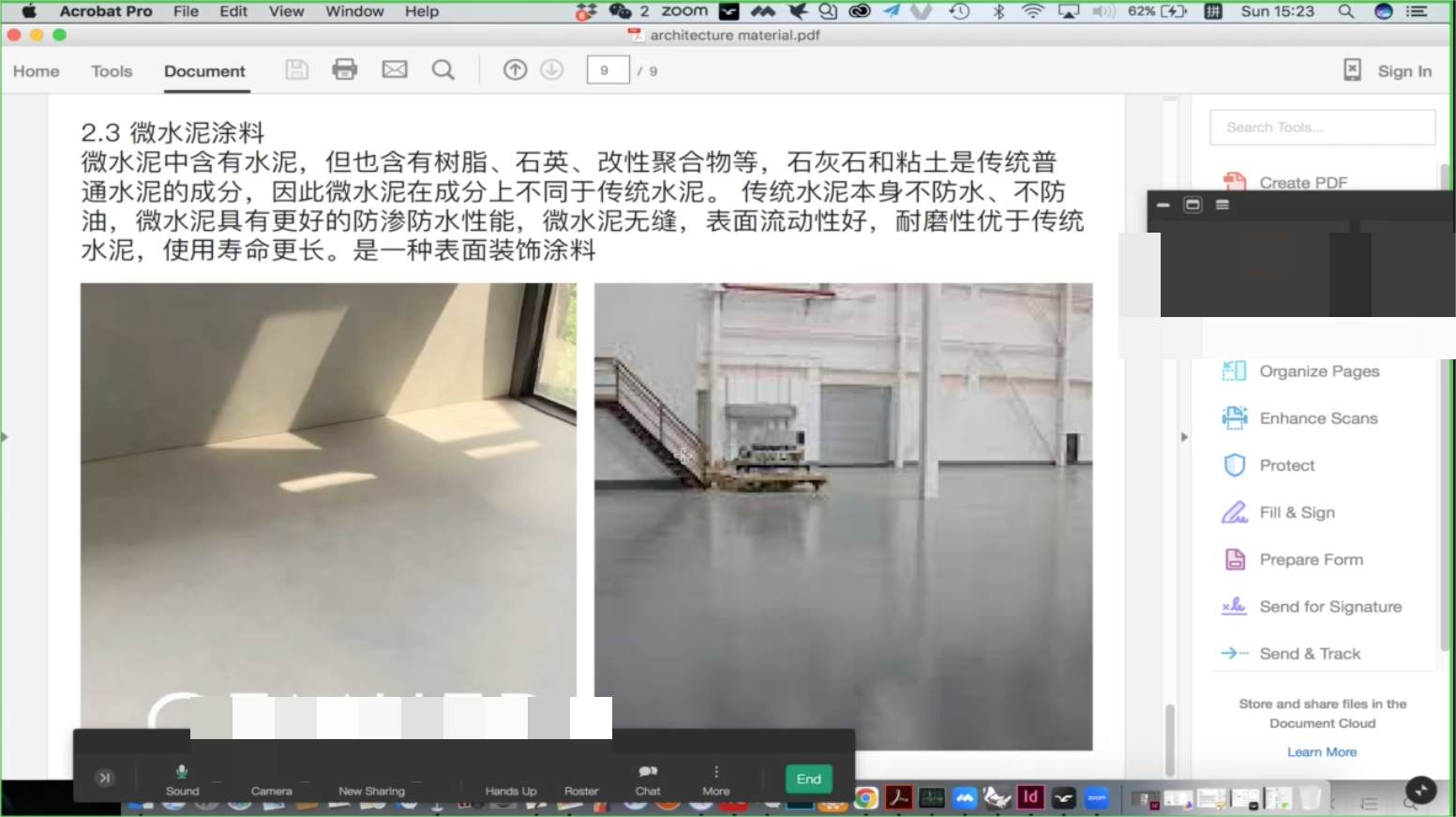1456x817 pixels.
Task: Open the Fill & Sign tool
Action: [x=1297, y=512]
